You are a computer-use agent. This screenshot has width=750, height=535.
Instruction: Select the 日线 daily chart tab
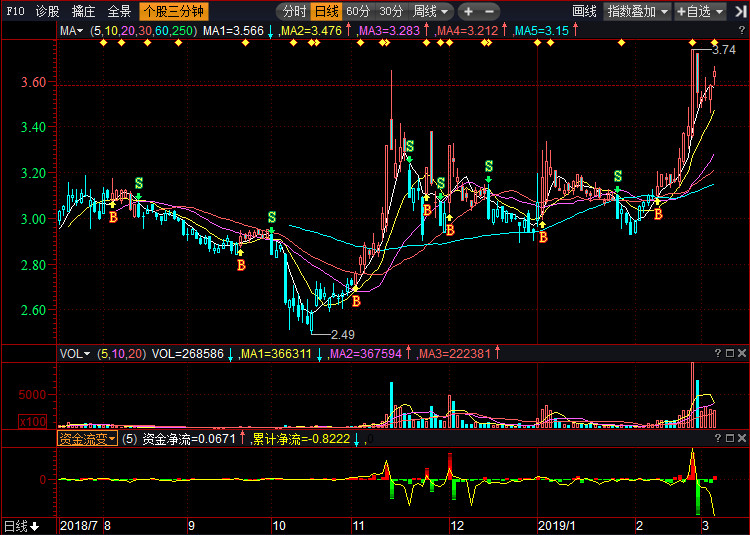coord(327,11)
